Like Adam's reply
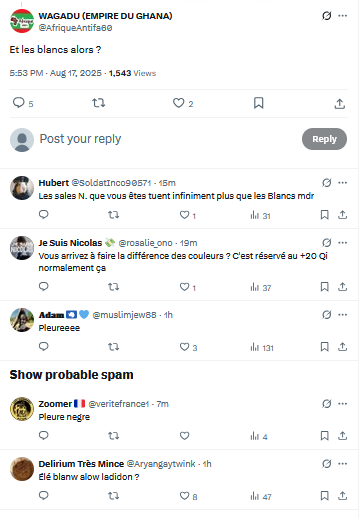The image size is (363, 518). click(185, 347)
